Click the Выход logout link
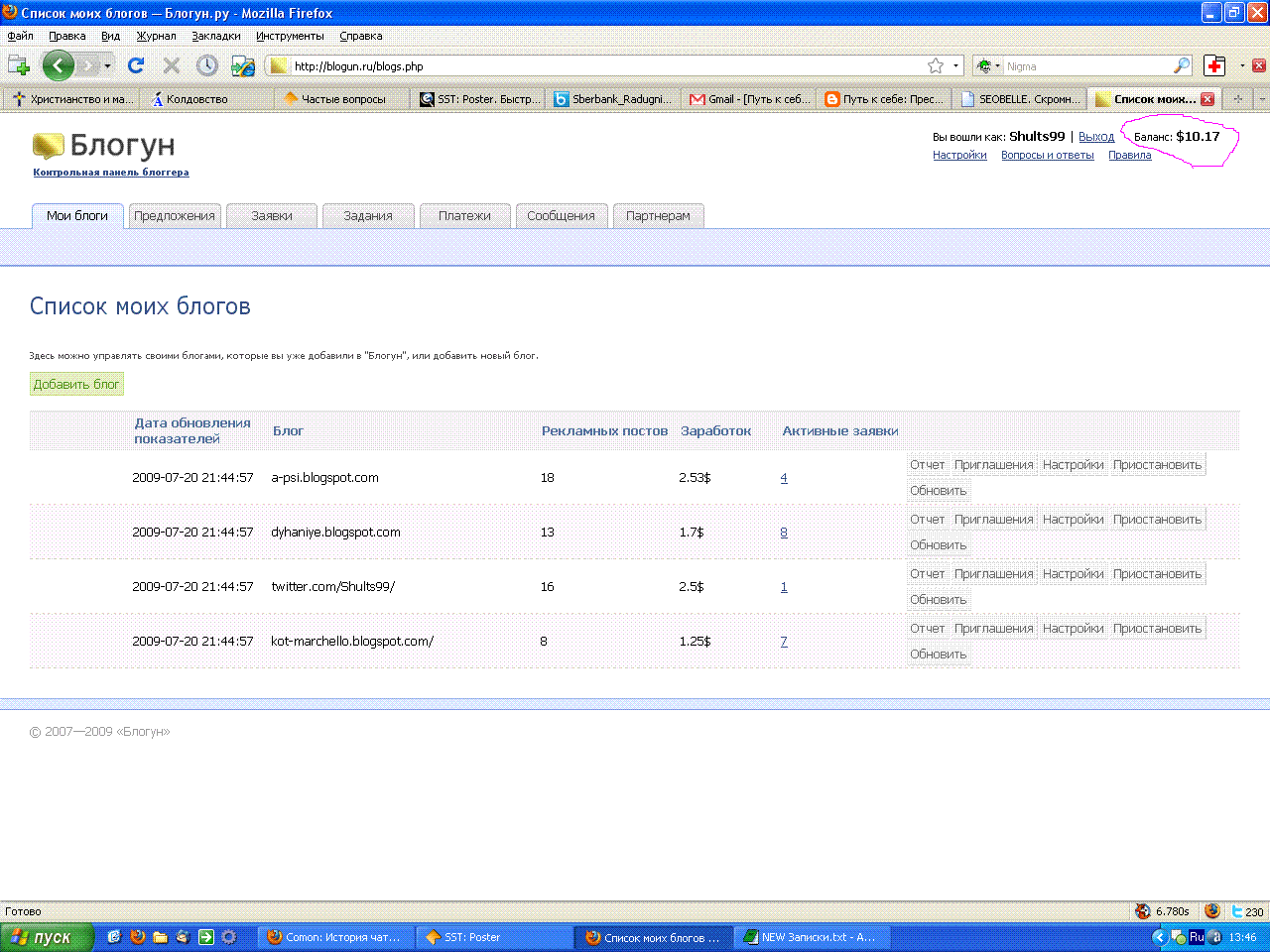This screenshot has height=952, width=1270. 1096,137
